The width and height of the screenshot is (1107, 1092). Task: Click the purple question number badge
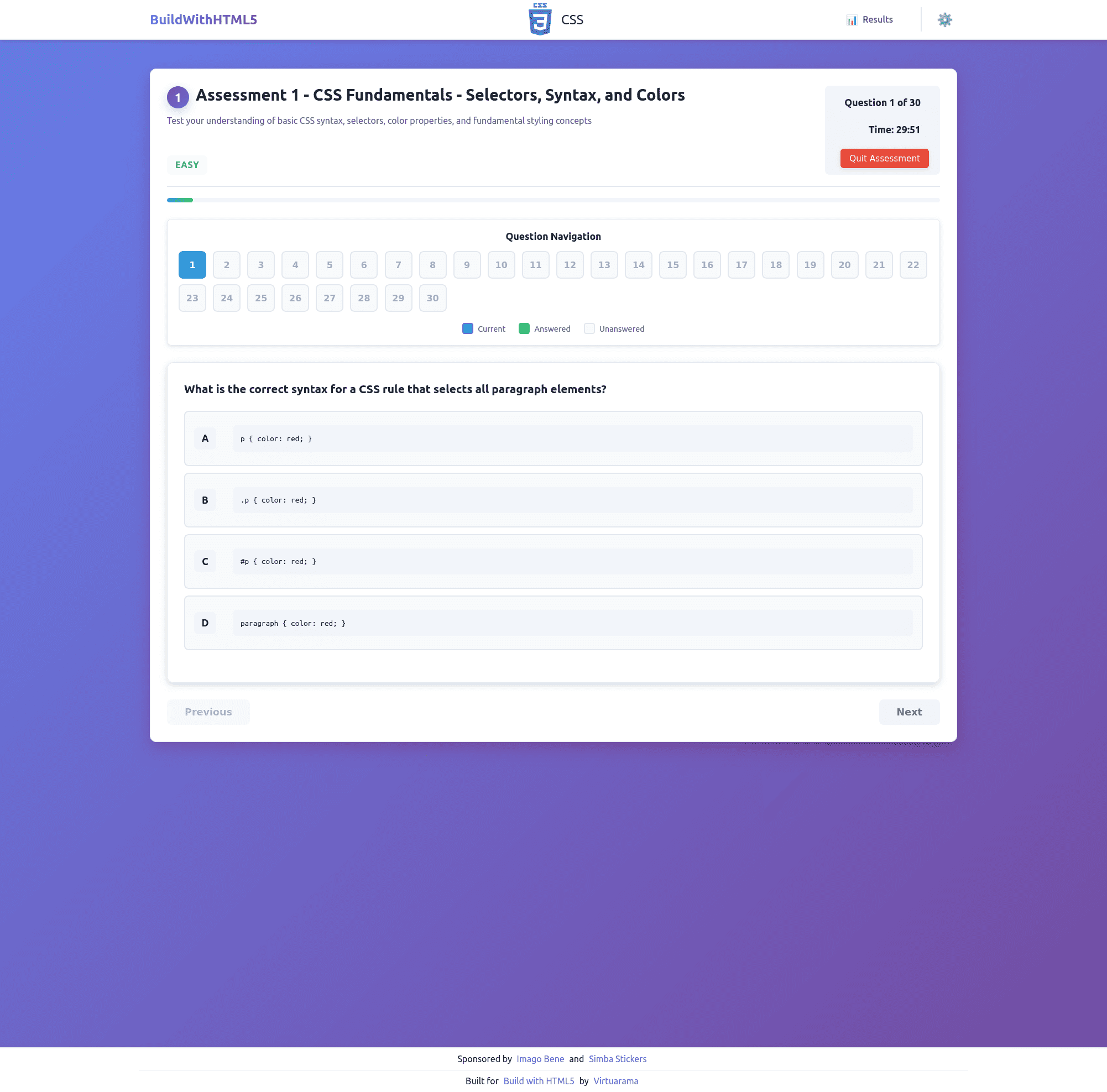(x=177, y=97)
